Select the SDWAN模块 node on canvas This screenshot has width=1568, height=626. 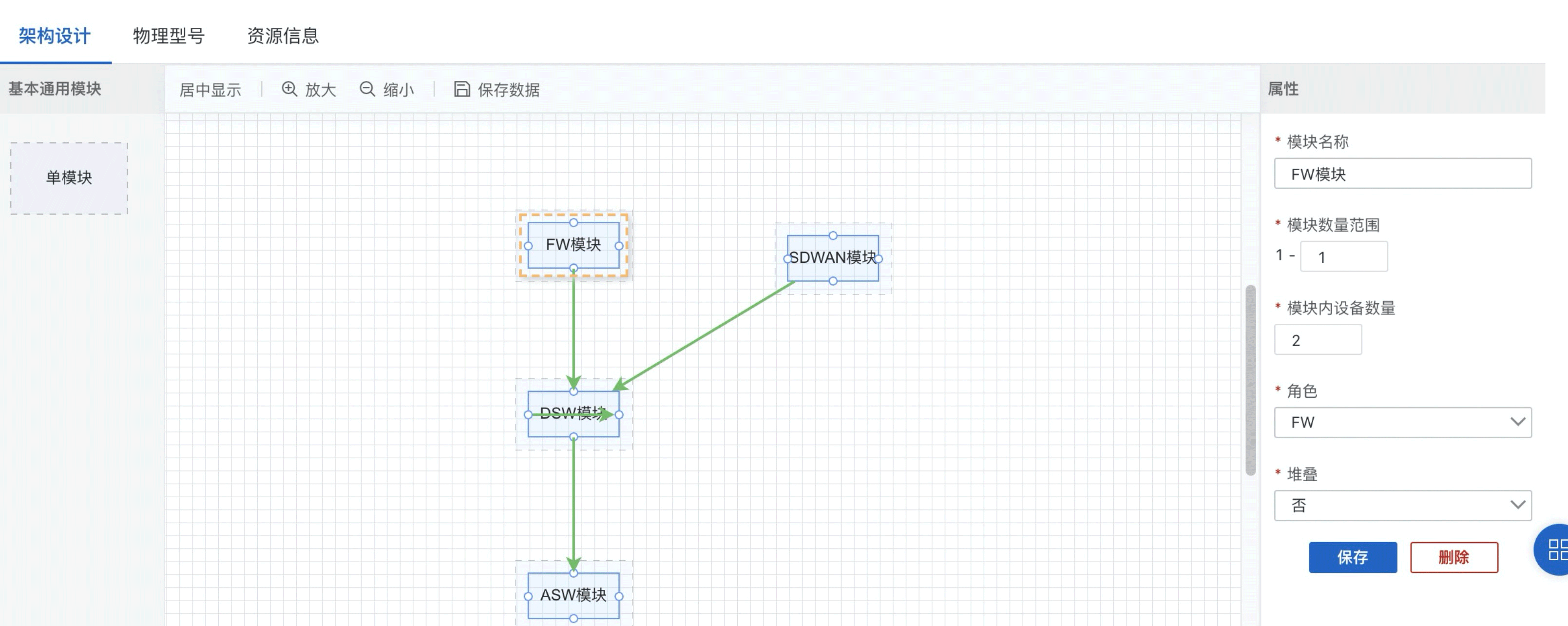click(x=832, y=258)
